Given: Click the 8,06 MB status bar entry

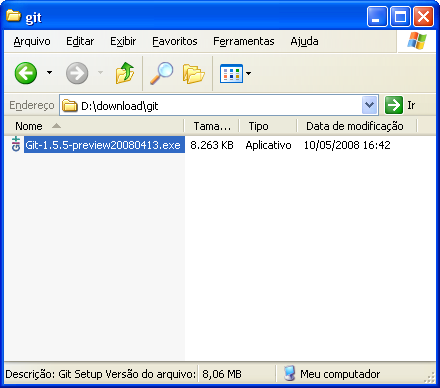Looking at the screenshot, I should 222,374.
